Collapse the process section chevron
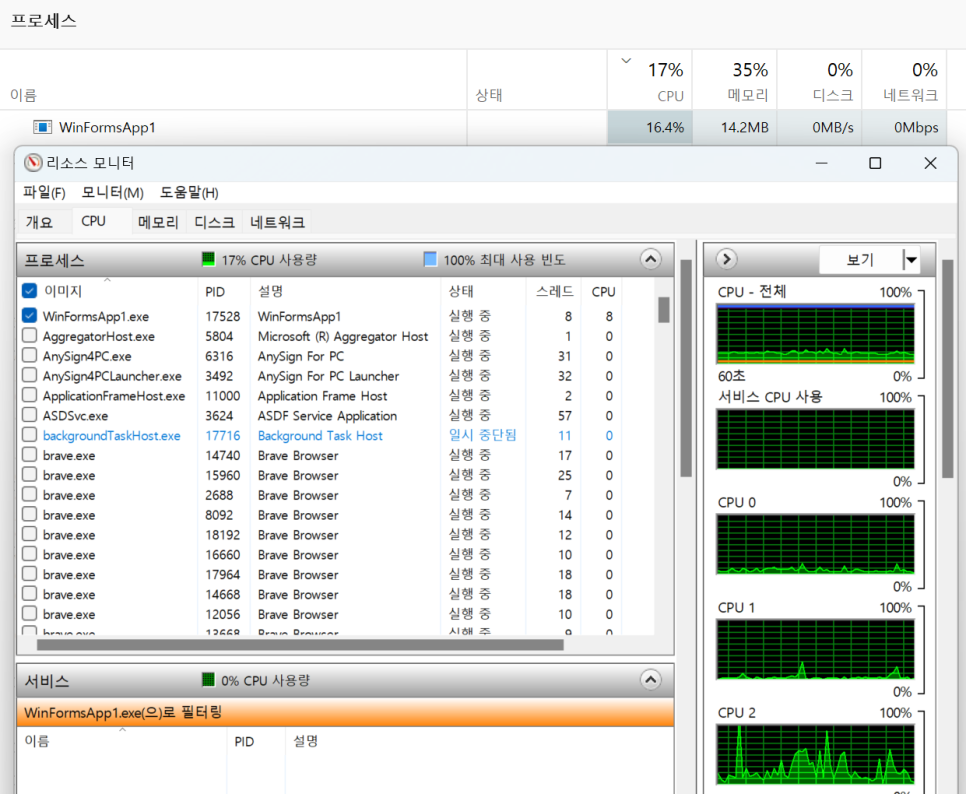The height and width of the screenshot is (794, 966). tap(651, 260)
